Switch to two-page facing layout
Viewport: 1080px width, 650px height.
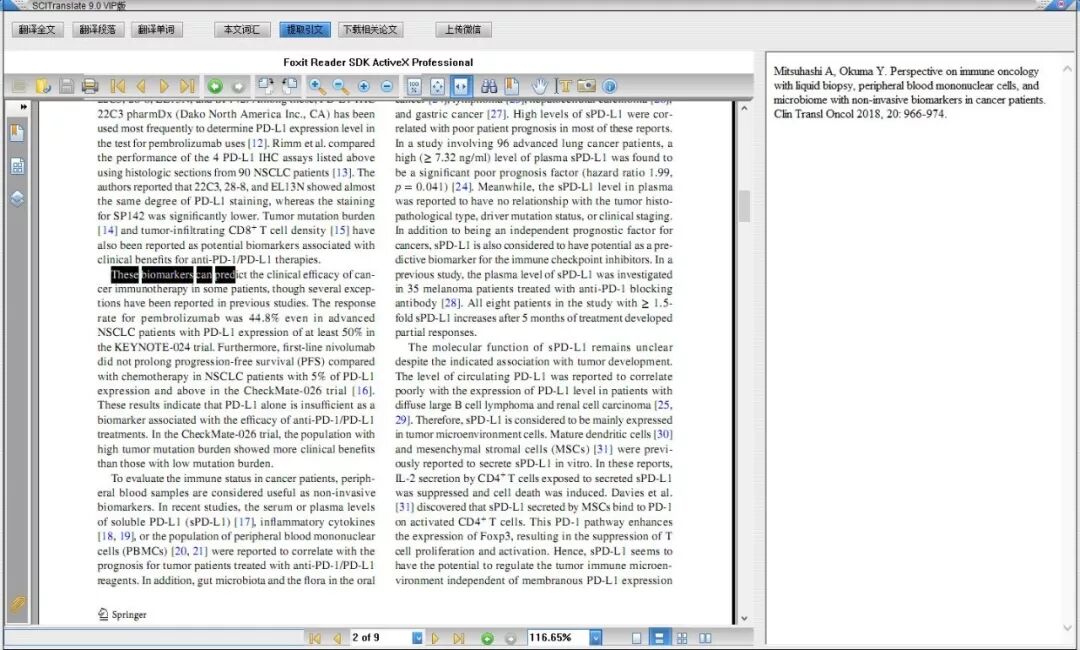(x=705, y=638)
